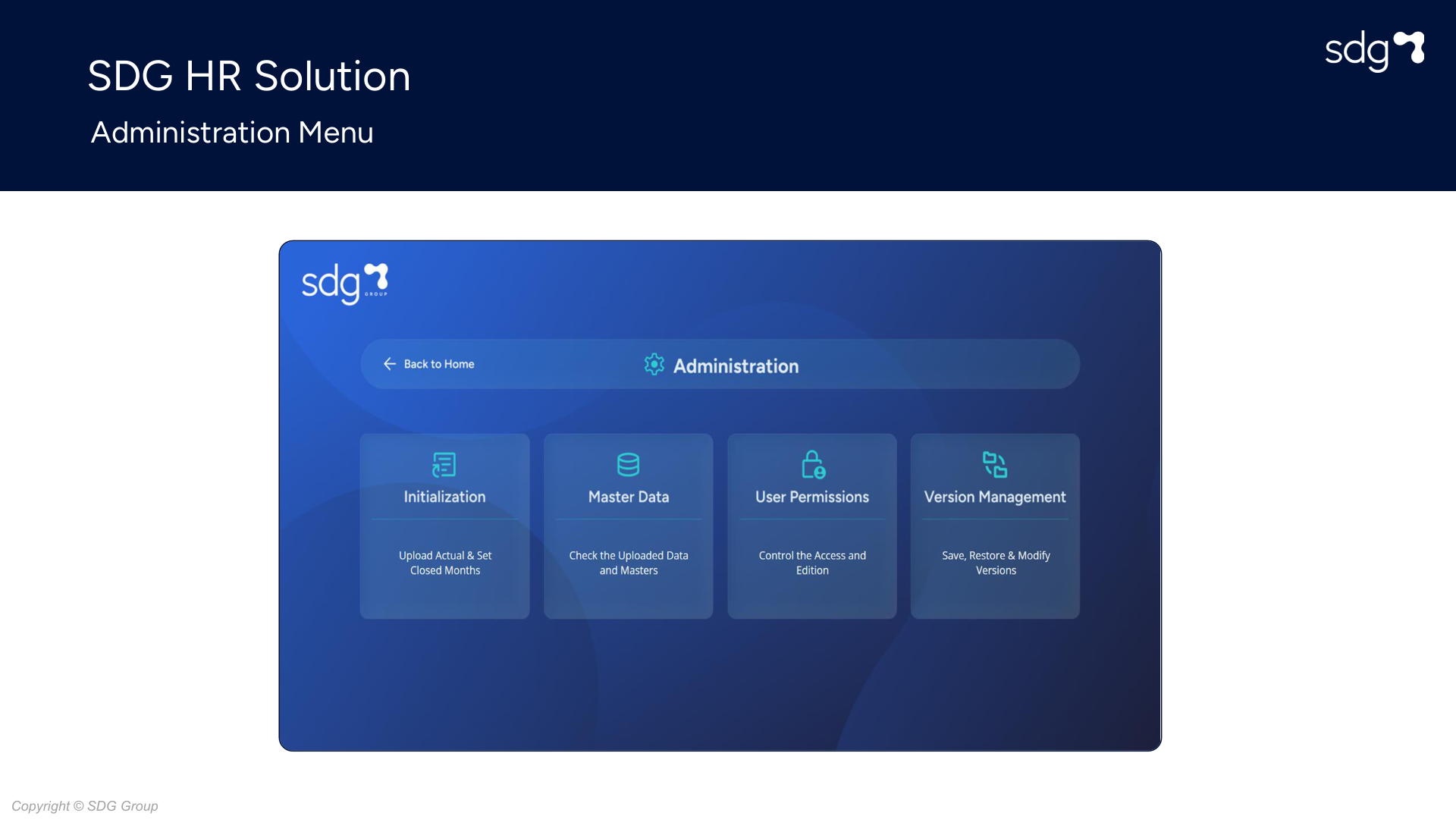
Task: Open the Initialization menu title
Action: (444, 497)
